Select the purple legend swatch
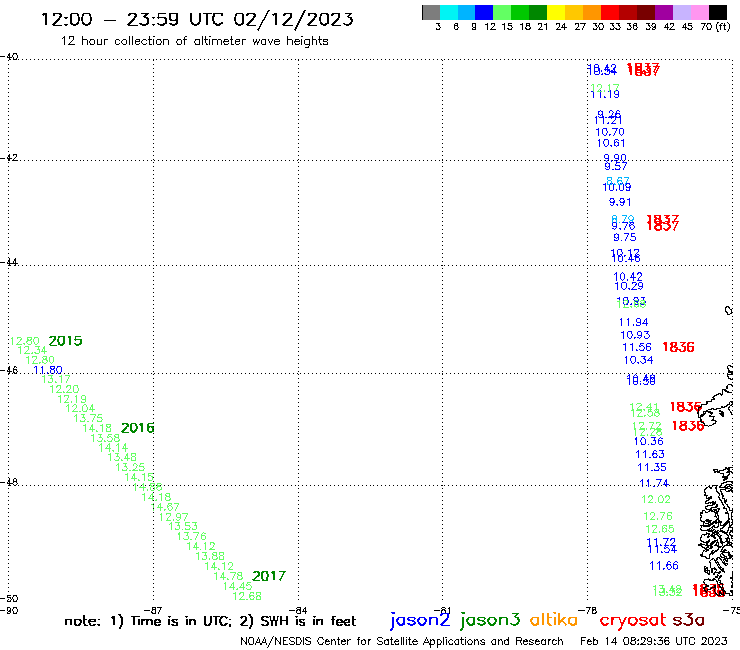 pos(664,12)
